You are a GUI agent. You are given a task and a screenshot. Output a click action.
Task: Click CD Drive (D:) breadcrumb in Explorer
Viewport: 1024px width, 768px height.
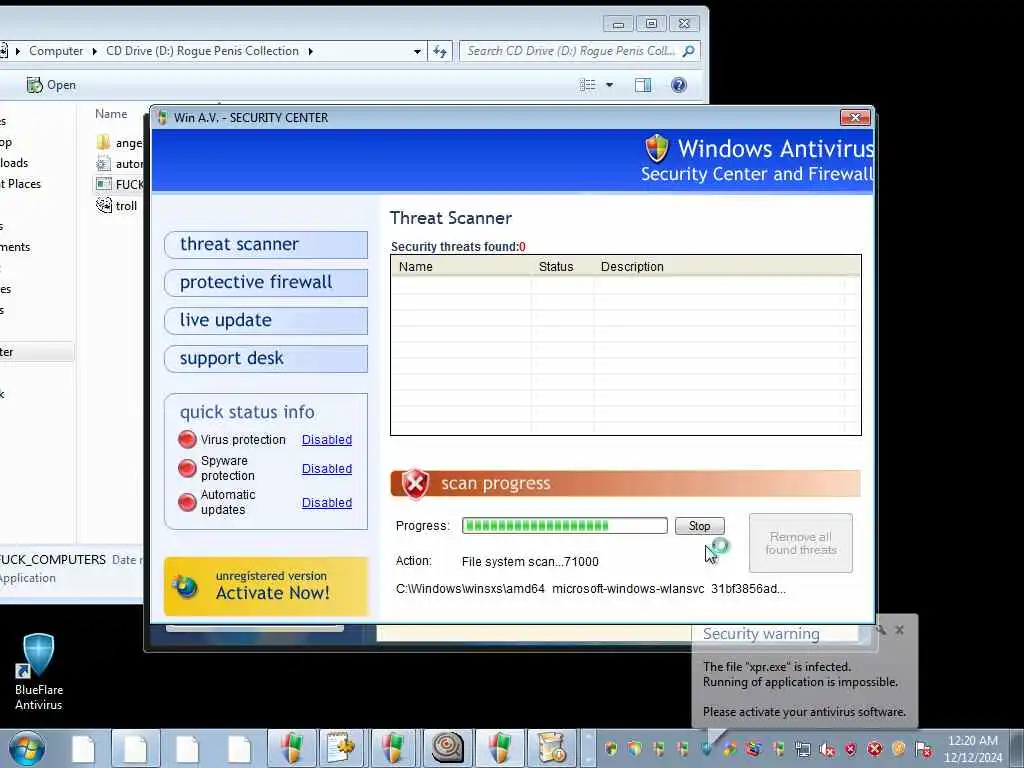(x=202, y=51)
